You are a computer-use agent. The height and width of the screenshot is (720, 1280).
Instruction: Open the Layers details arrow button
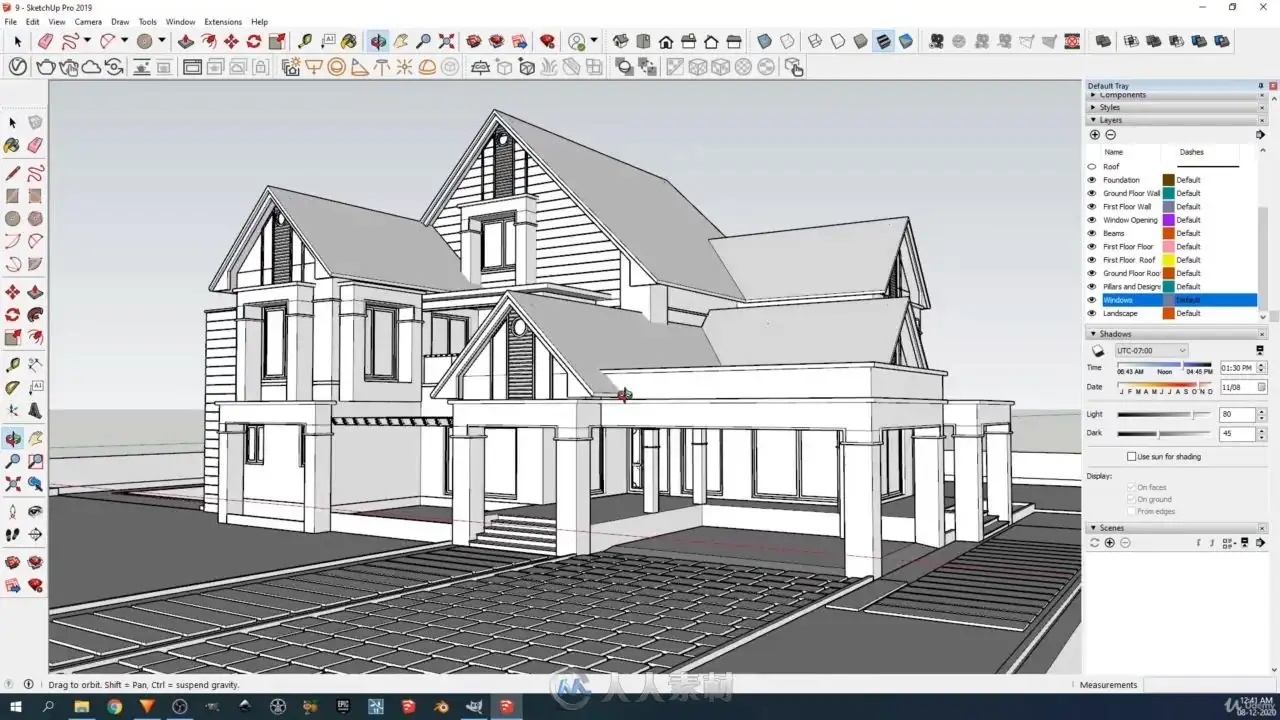click(1260, 134)
